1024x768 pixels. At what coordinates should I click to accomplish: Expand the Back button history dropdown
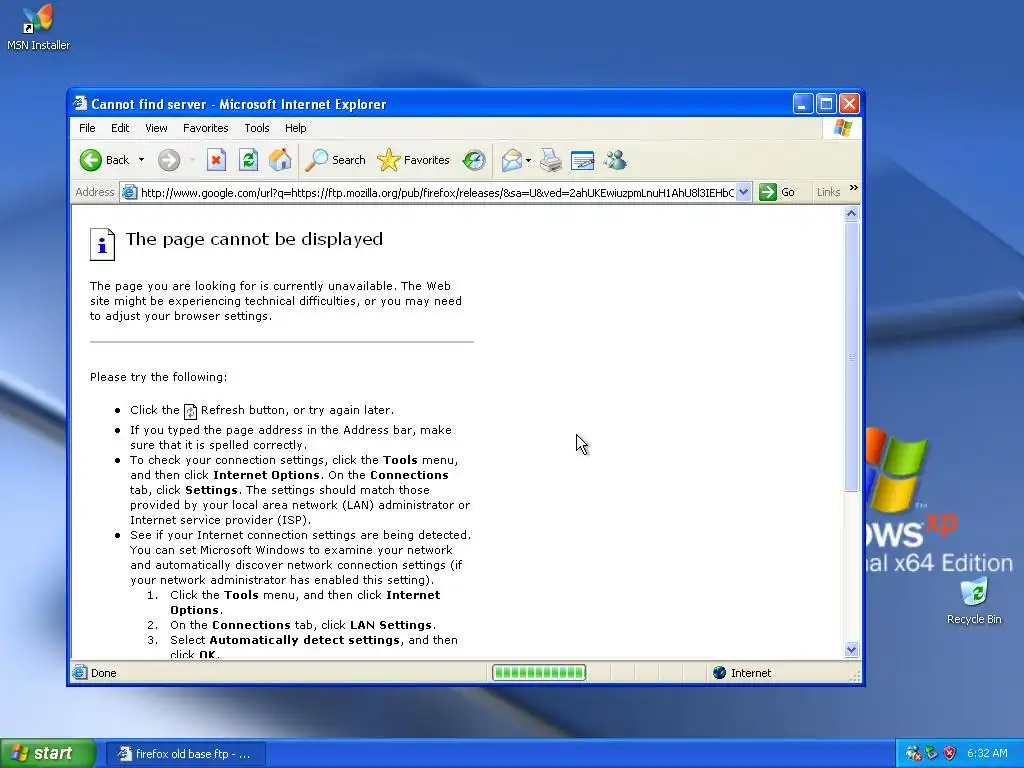click(x=141, y=160)
